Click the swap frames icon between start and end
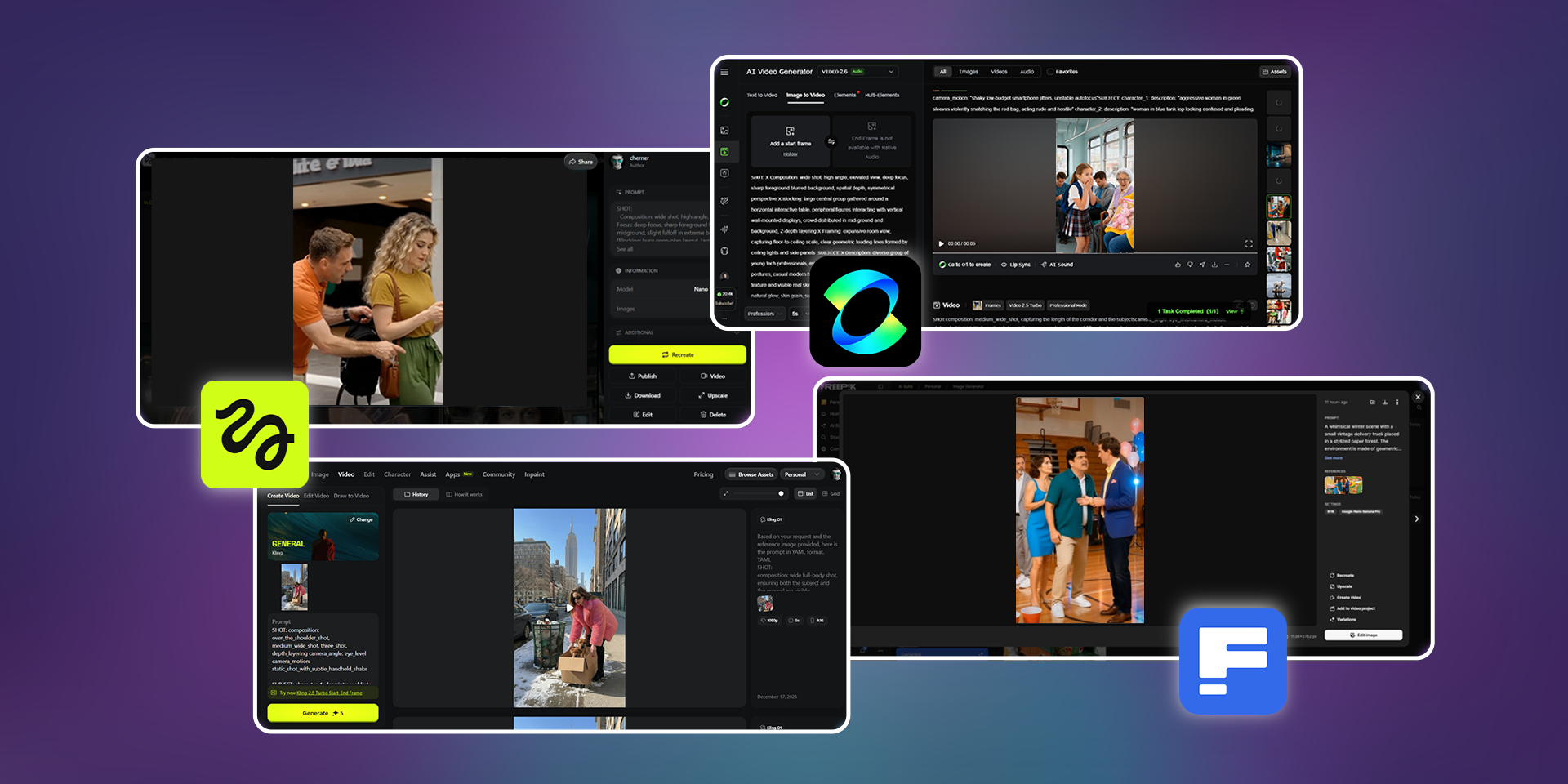Image resolution: width=1568 pixels, height=784 pixels. 831,141
